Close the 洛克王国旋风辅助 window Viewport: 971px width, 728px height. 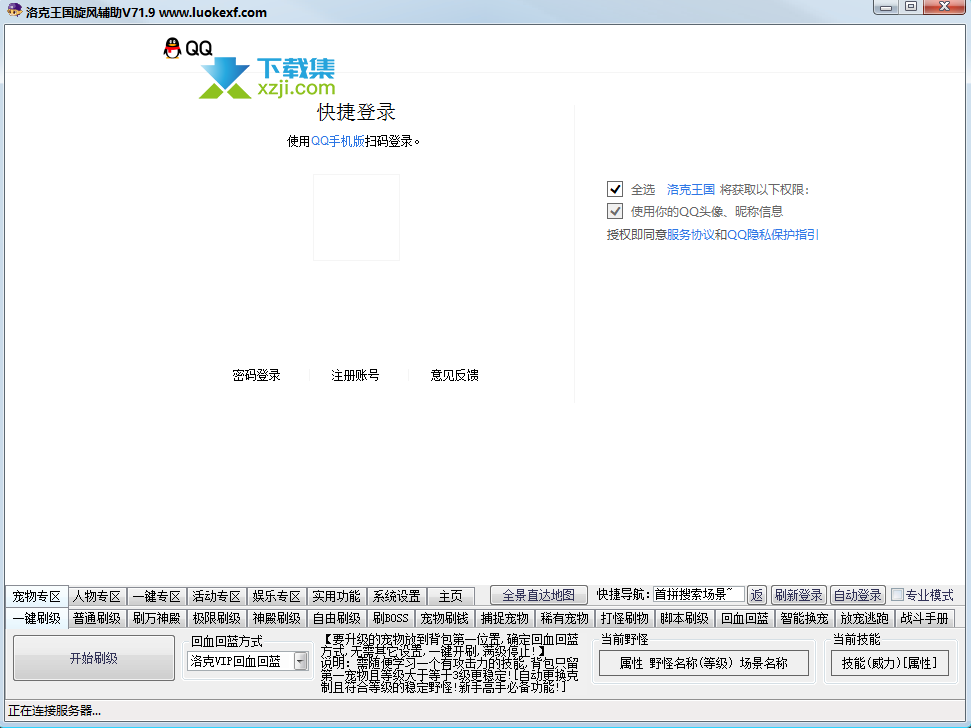944,7
